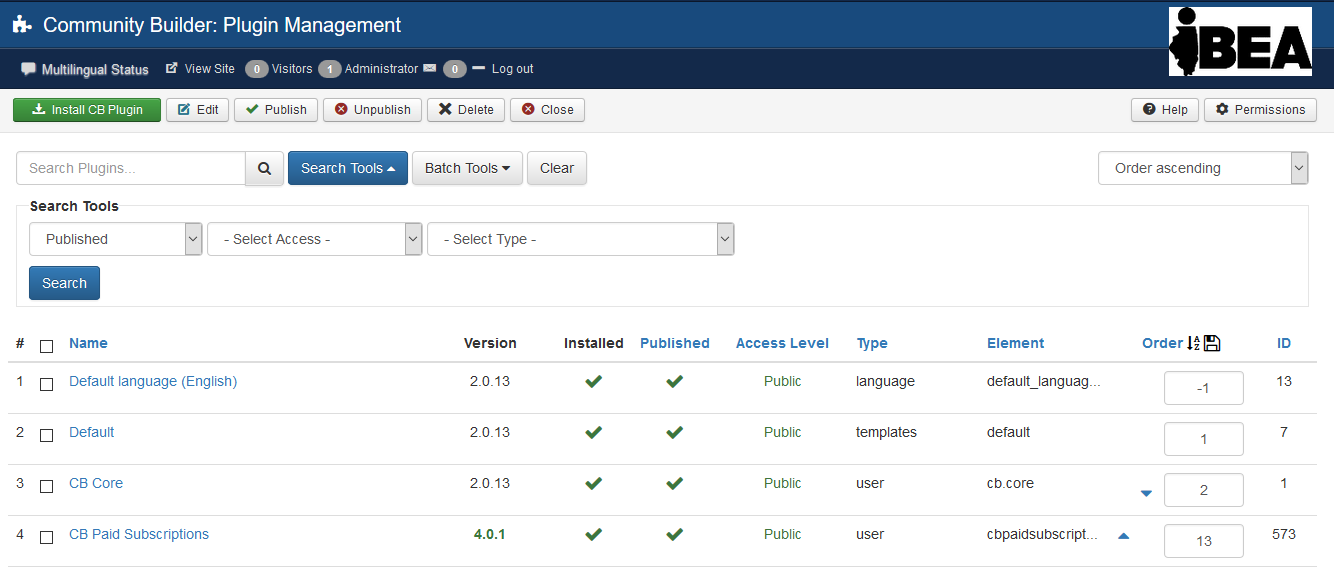Sort by the Published column header
The image size is (1334, 572).
(x=675, y=343)
